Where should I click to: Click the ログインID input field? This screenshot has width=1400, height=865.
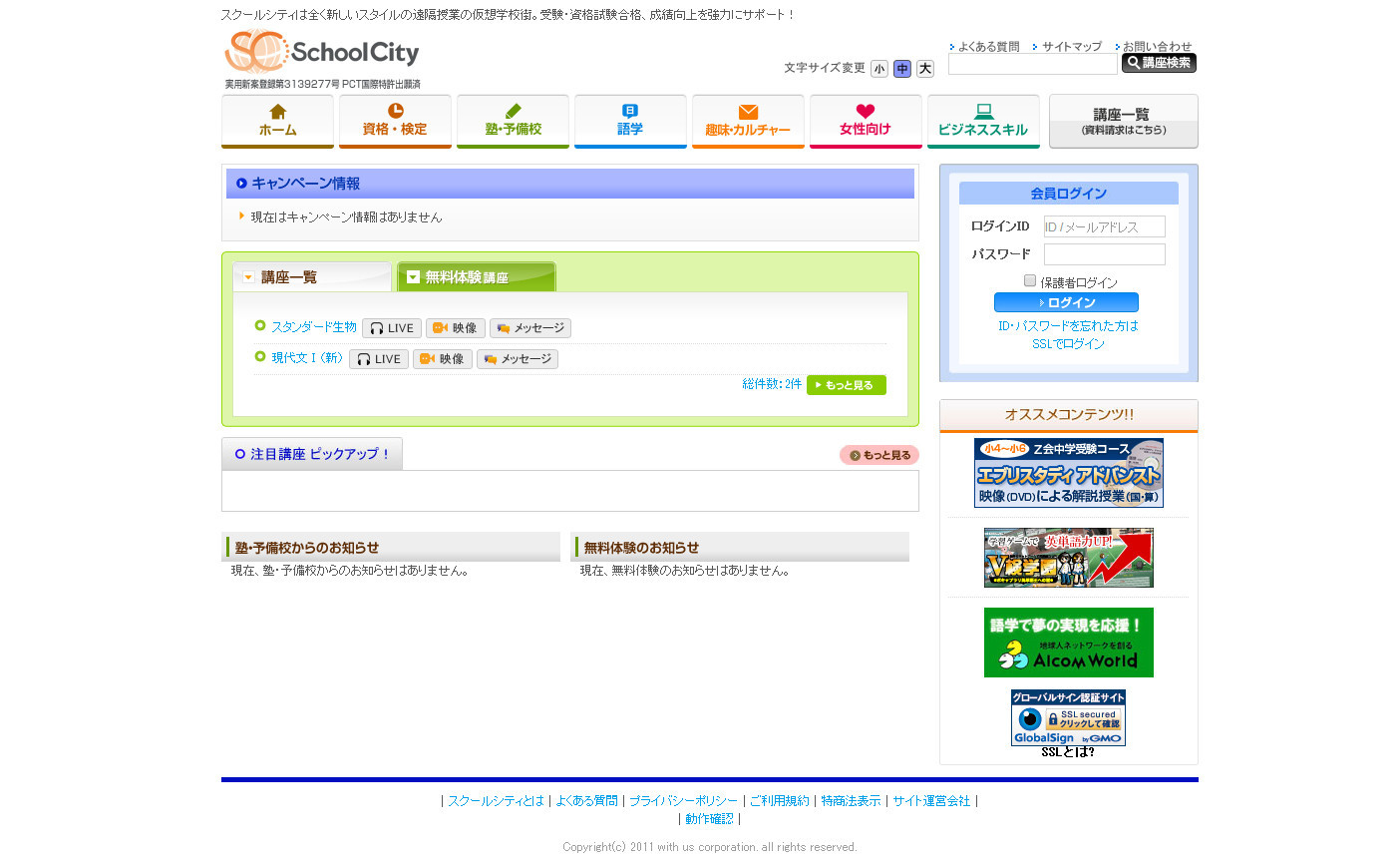[1104, 226]
